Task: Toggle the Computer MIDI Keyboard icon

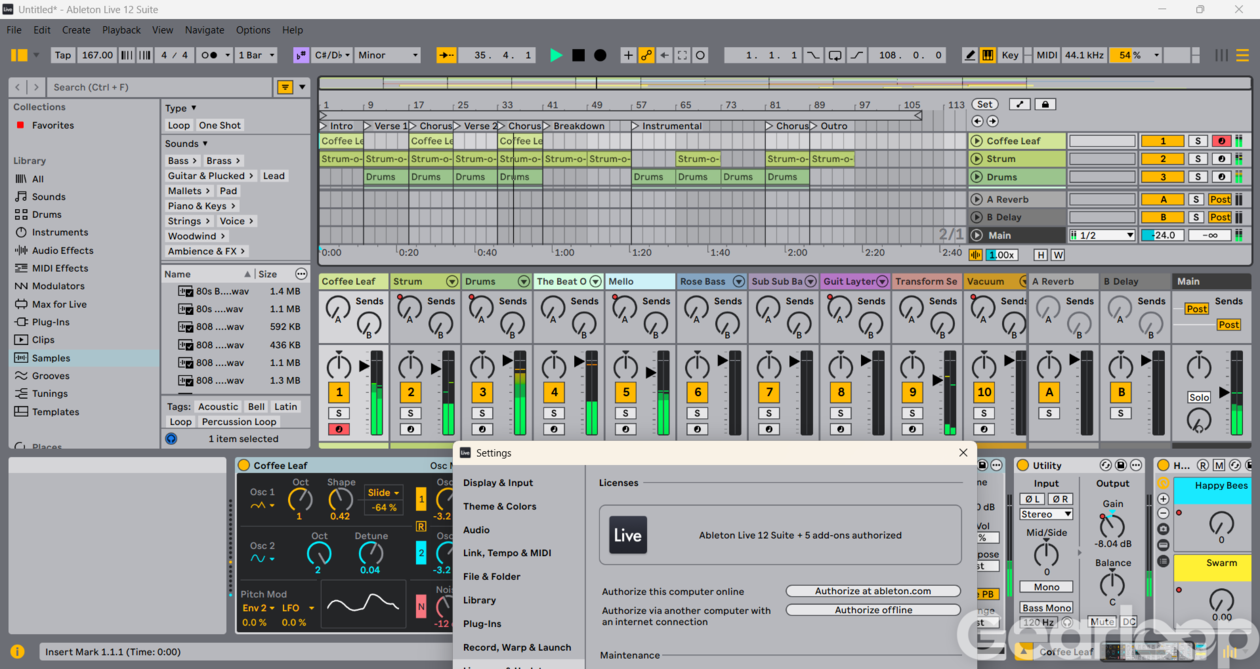Action: point(987,56)
